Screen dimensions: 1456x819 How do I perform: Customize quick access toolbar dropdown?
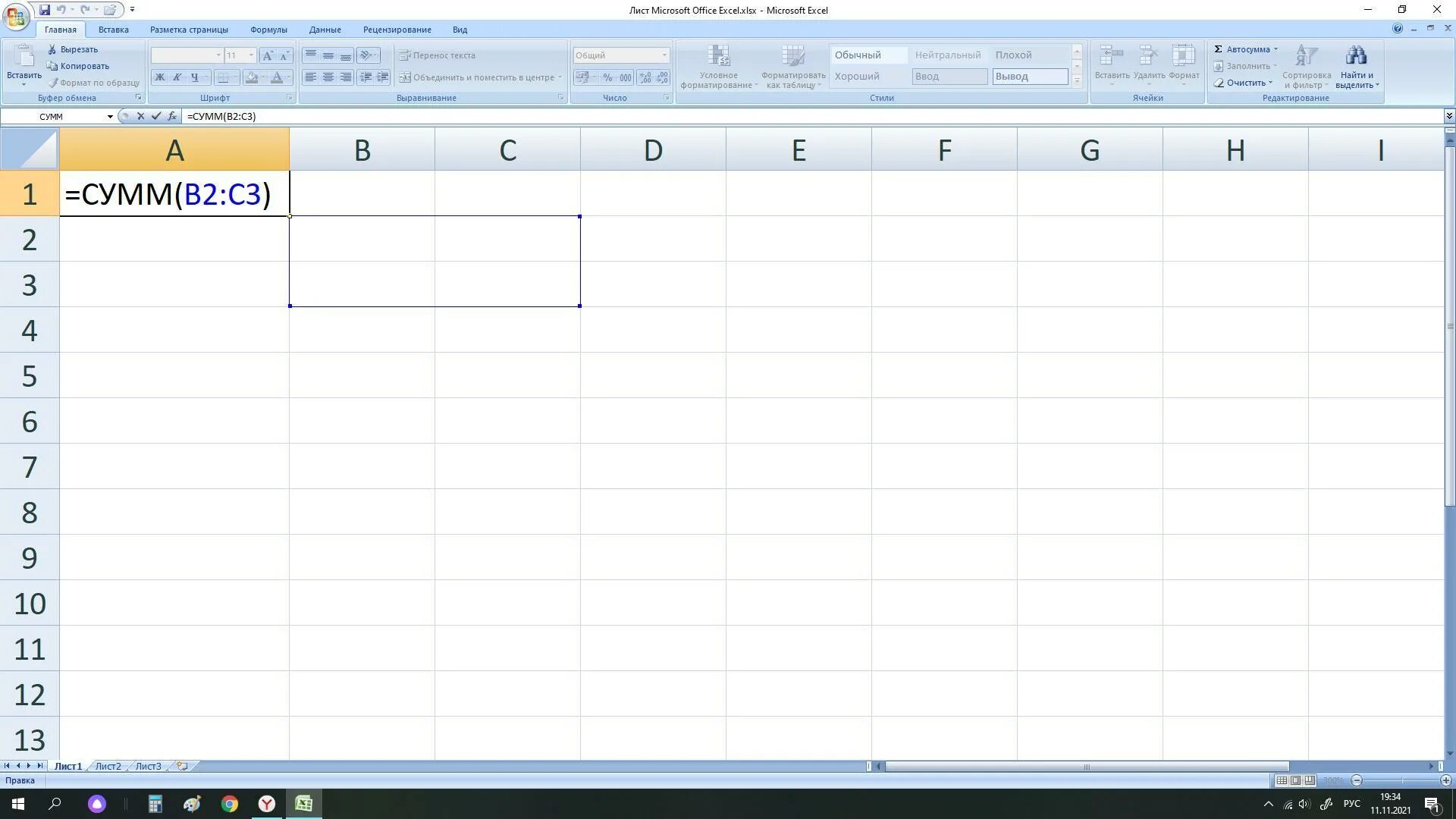132,10
